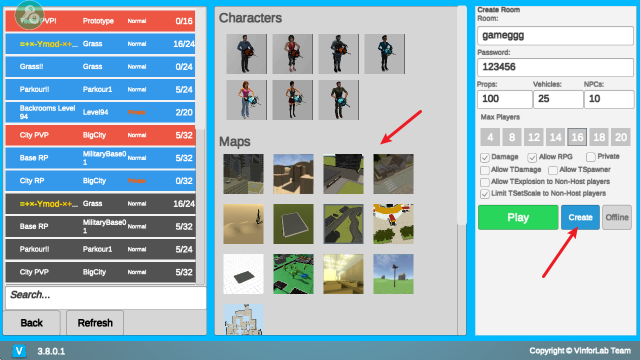
Task: Choose the fourth character in top row
Action: coord(384,54)
